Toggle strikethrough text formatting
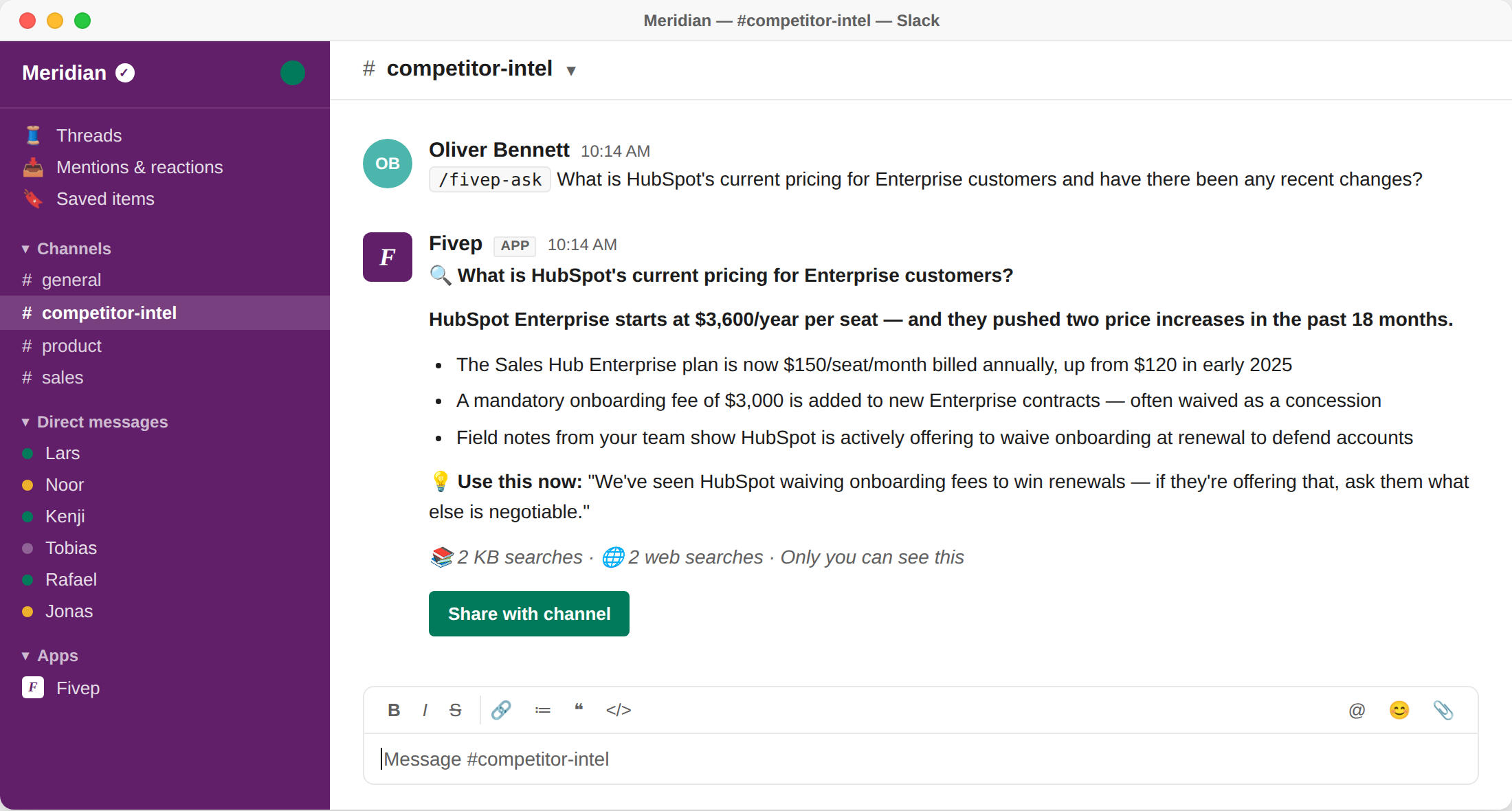 tap(455, 710)
